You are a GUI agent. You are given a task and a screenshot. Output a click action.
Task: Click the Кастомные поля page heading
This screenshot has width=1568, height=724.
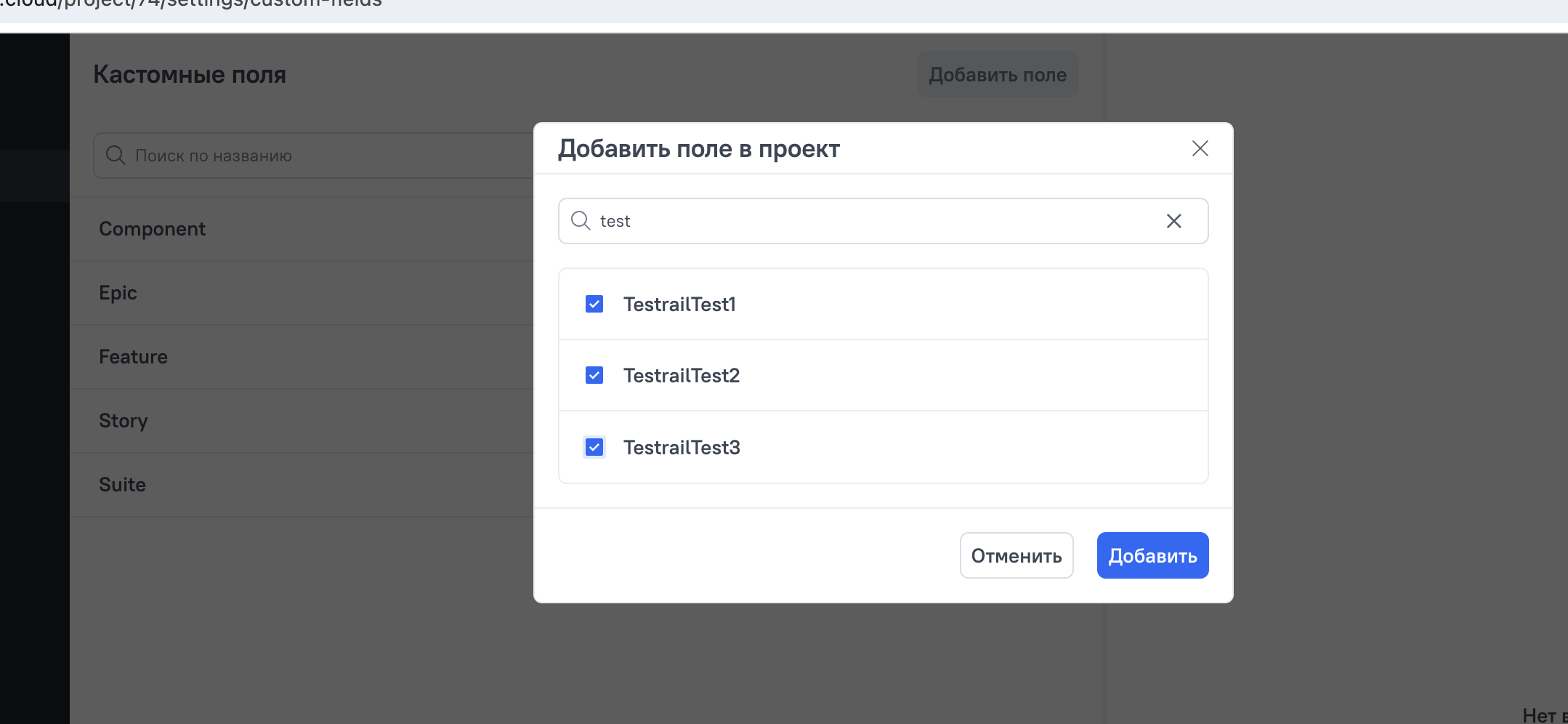190,74
